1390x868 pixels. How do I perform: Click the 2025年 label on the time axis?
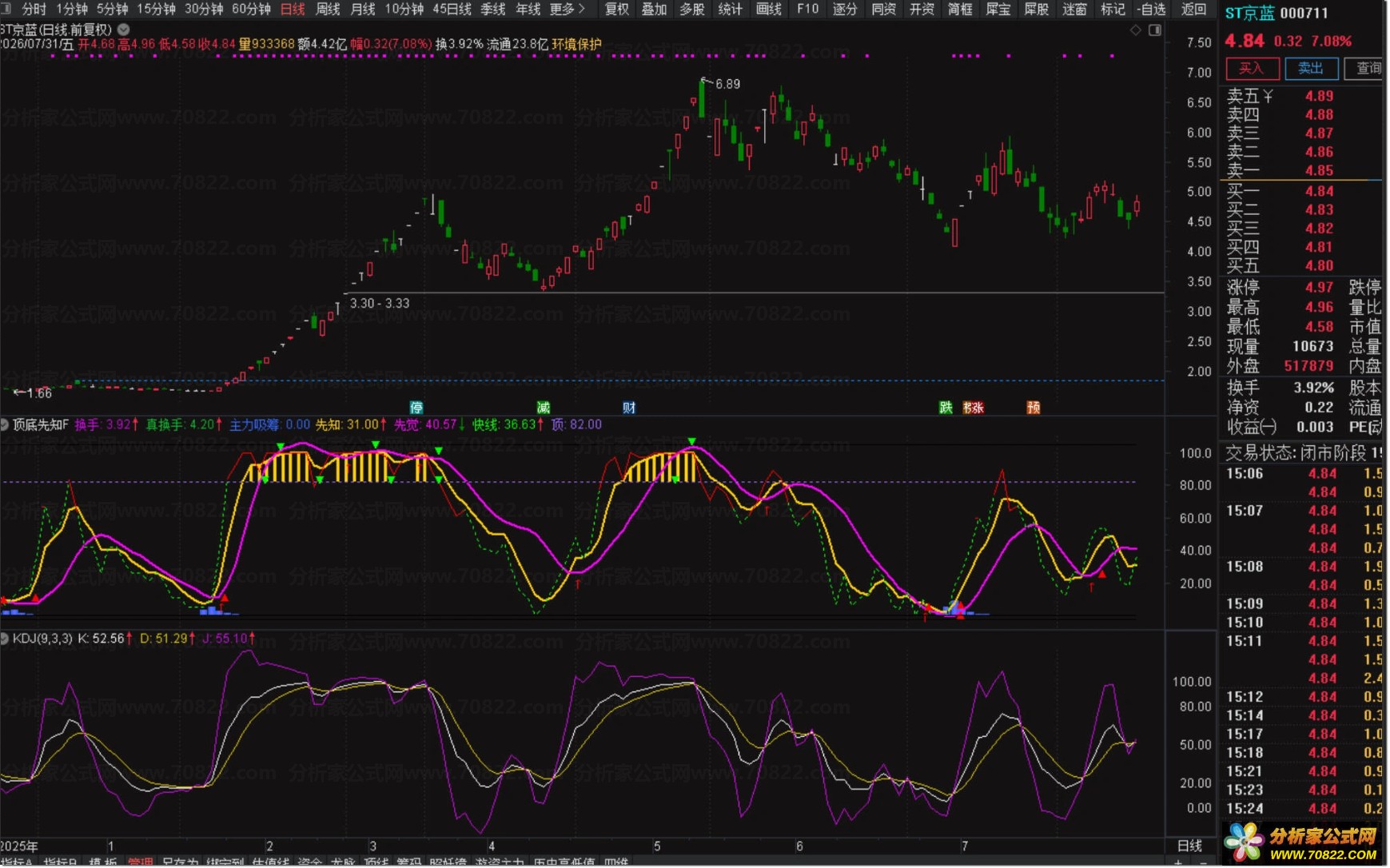[x=19, y=846]
